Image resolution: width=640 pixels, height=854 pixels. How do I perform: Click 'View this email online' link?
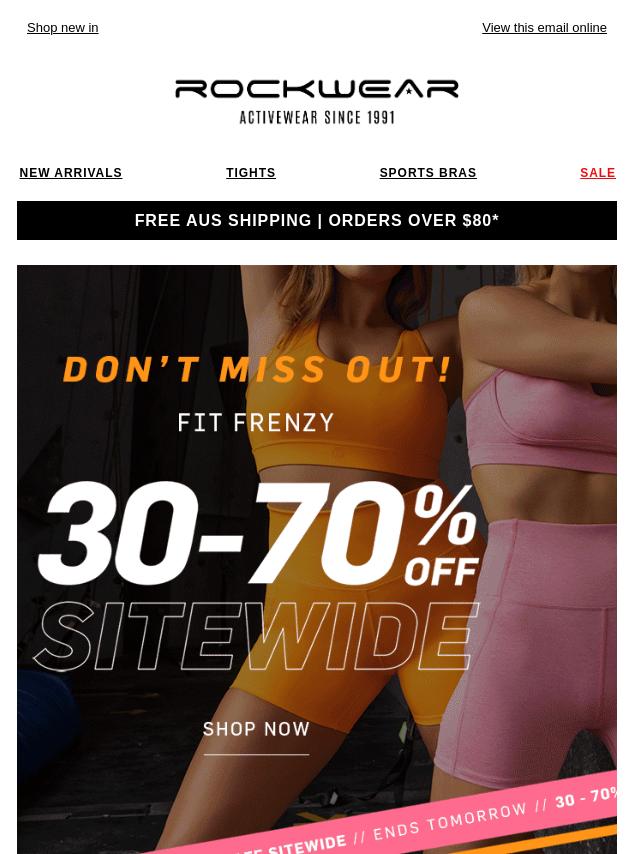(544, 28)
